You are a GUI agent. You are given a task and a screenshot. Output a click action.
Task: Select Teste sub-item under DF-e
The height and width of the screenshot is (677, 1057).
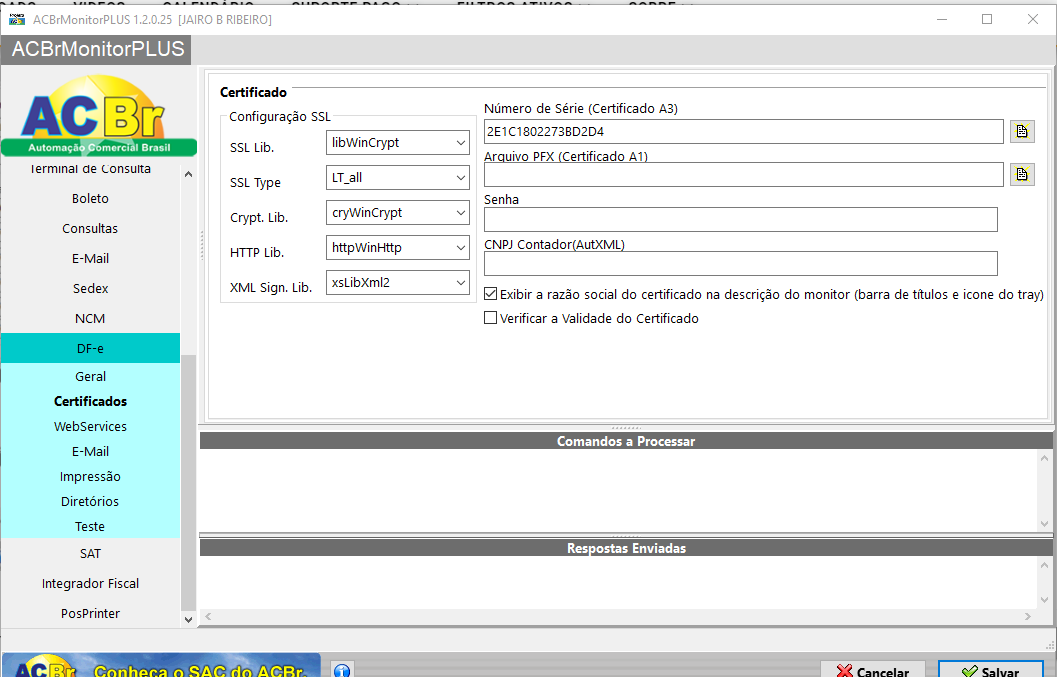tap(90, 526)
